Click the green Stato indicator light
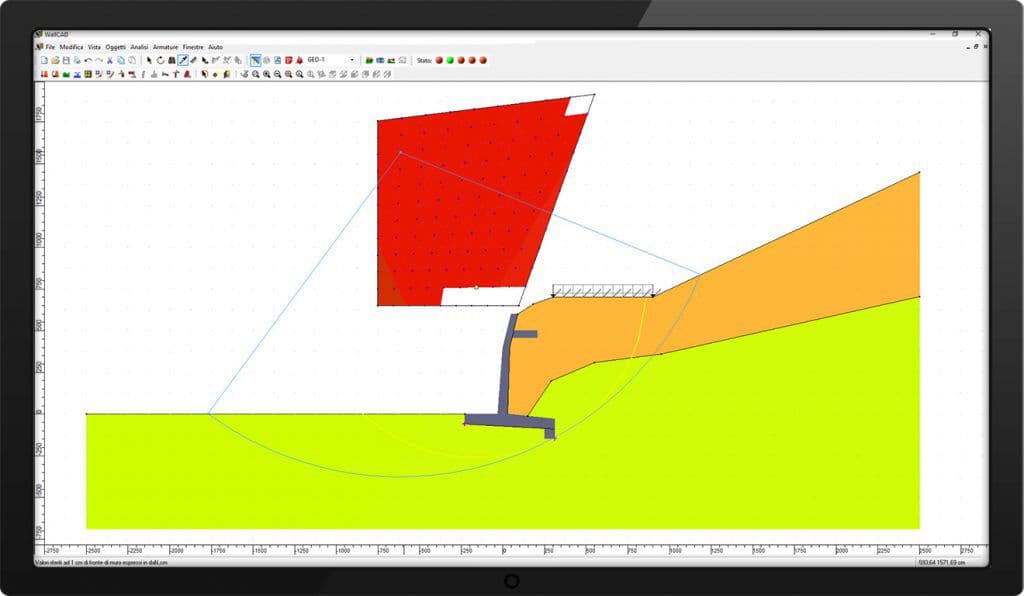The image size is (1024, 596). (450, 61)
